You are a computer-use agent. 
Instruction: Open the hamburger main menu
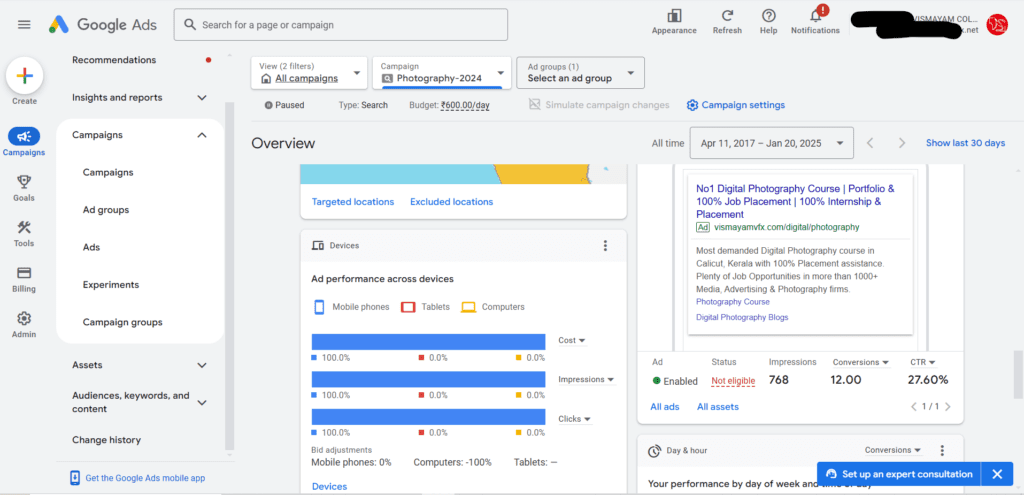pyautogui.click(x=24, y=25)
